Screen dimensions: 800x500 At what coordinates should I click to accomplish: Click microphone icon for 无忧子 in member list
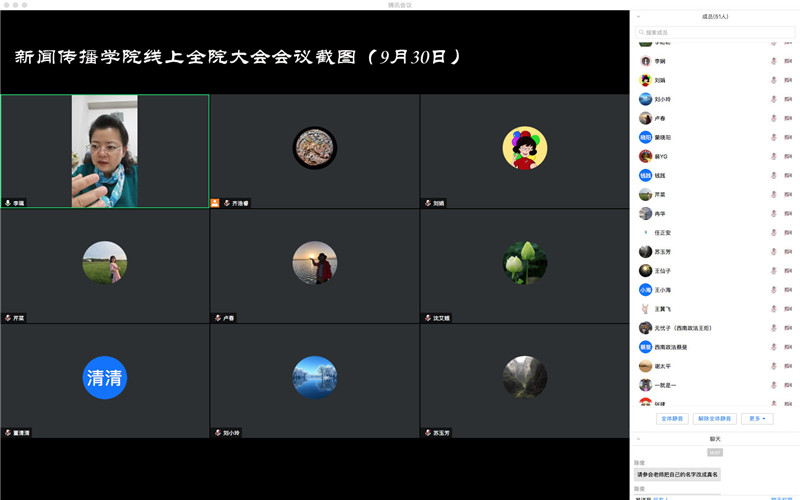click(773, 328)
